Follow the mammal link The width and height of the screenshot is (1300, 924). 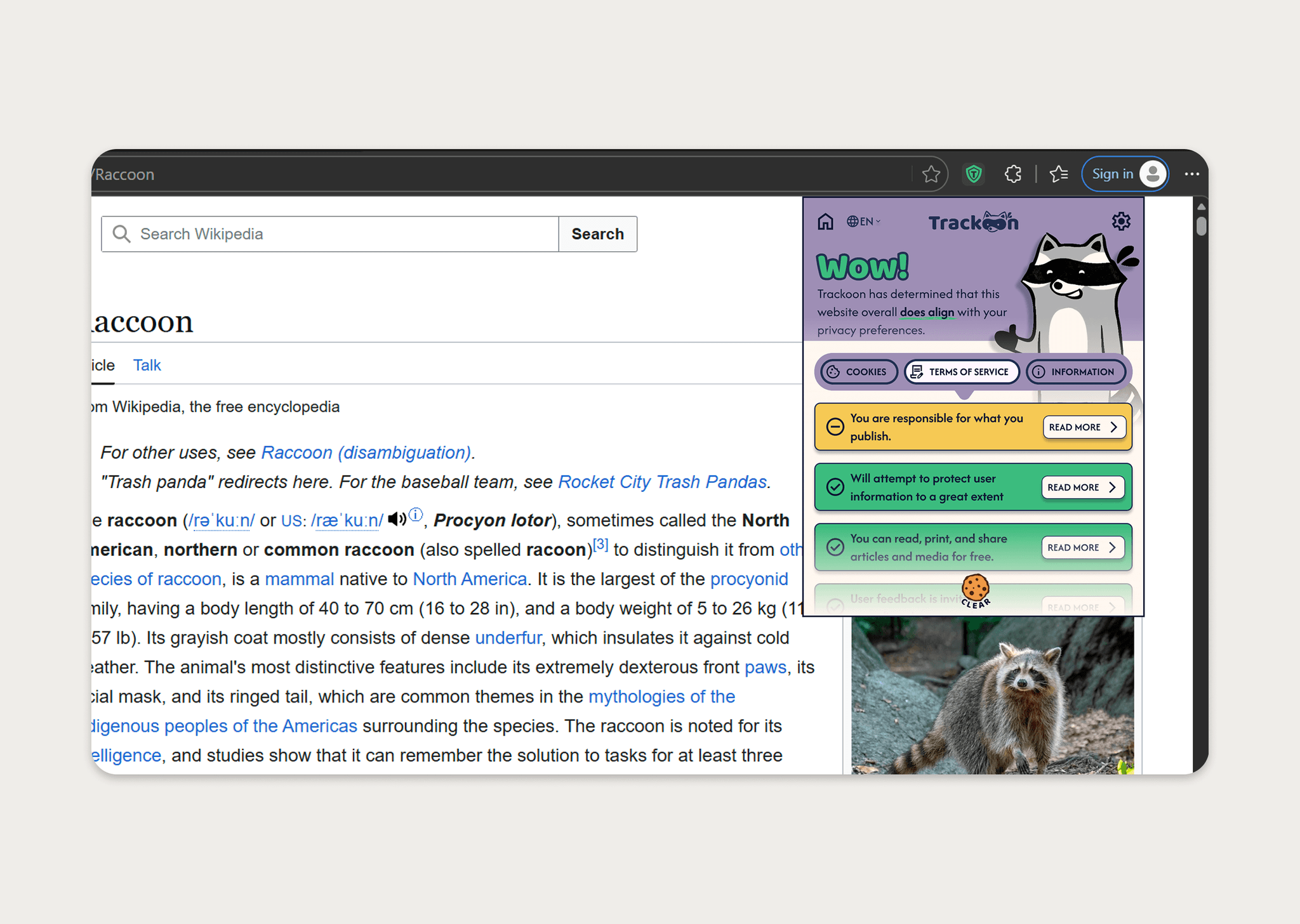299,579
